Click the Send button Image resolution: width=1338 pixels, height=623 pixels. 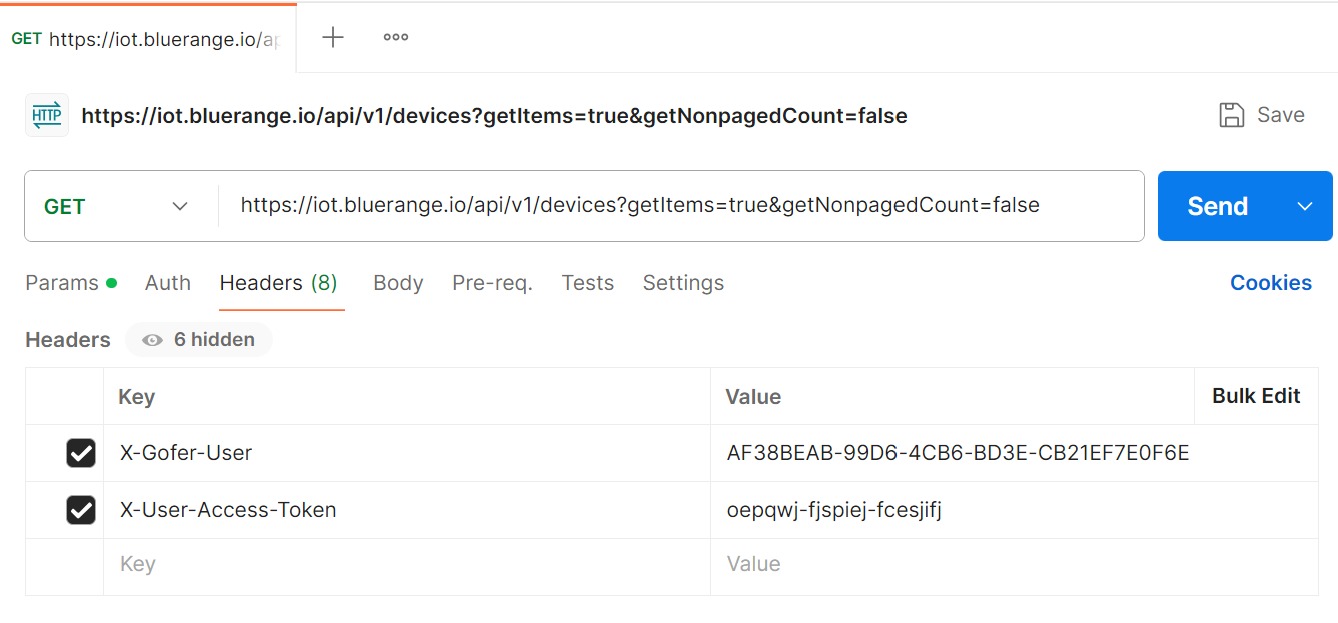click(x=1217, y=206)
